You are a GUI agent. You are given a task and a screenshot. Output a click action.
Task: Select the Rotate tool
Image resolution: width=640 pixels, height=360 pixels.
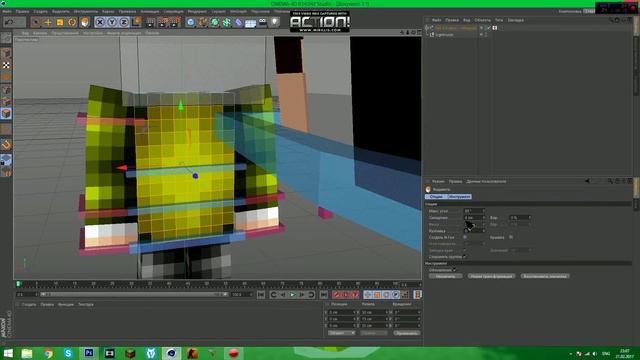point(72,22)
